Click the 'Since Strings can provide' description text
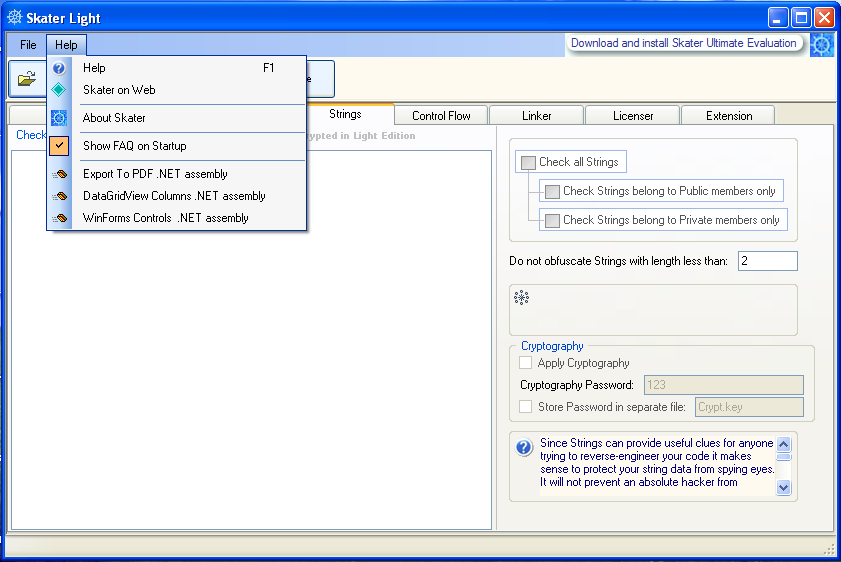Screen dimensions: 841x562 657,463
